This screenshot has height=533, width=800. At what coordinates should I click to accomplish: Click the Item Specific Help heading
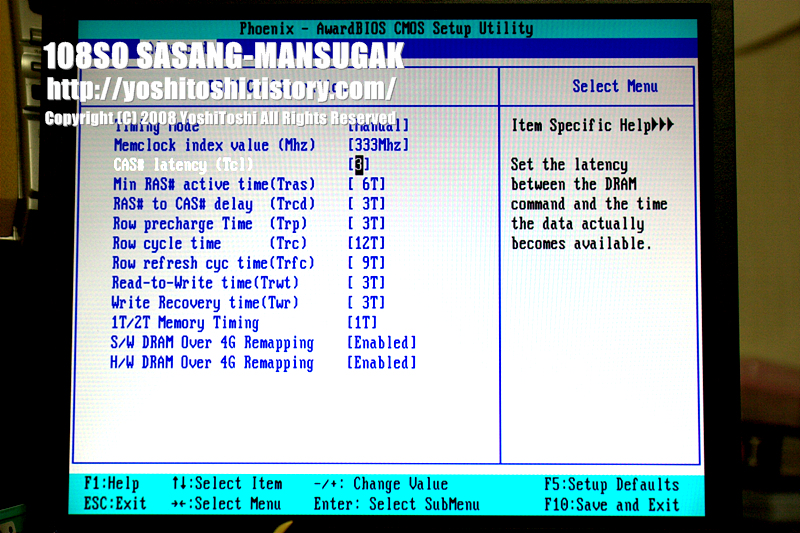[x=592, y=125]
